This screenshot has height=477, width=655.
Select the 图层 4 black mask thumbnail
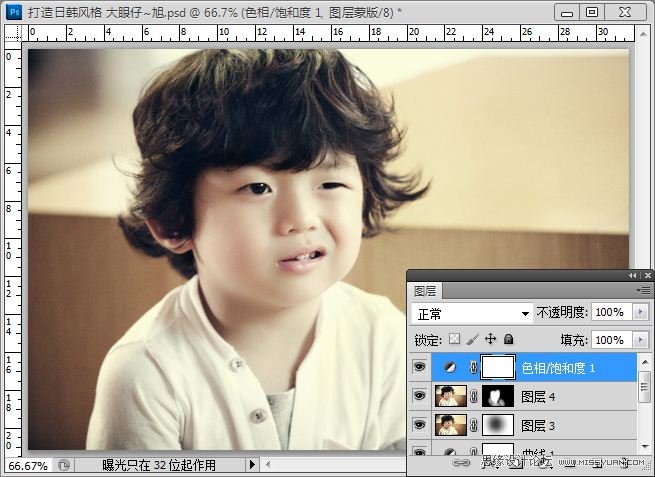coord(498,396)
